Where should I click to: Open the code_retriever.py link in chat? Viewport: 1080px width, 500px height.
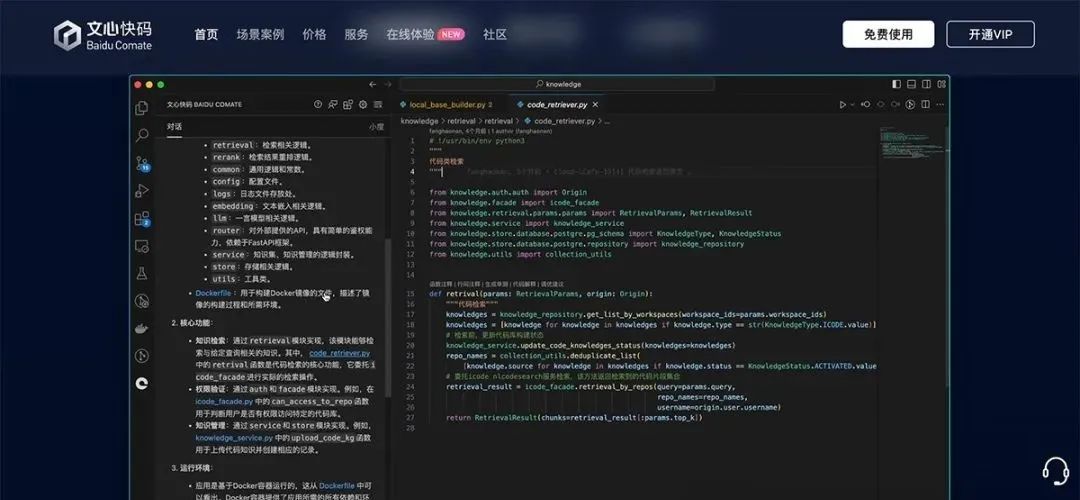click(340, 353)
